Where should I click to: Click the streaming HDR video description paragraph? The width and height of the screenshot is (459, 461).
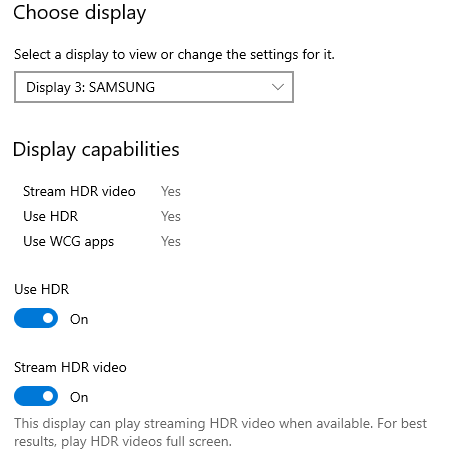tap(220, 432)
